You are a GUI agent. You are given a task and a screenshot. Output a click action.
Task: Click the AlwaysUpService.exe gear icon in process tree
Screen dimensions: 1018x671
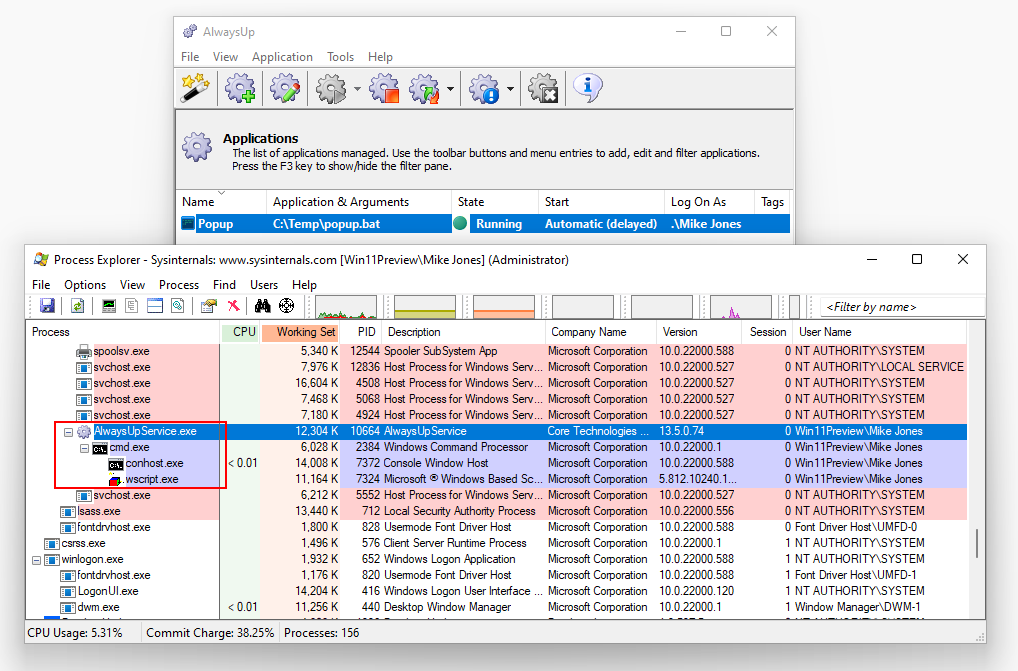(84, 432)
